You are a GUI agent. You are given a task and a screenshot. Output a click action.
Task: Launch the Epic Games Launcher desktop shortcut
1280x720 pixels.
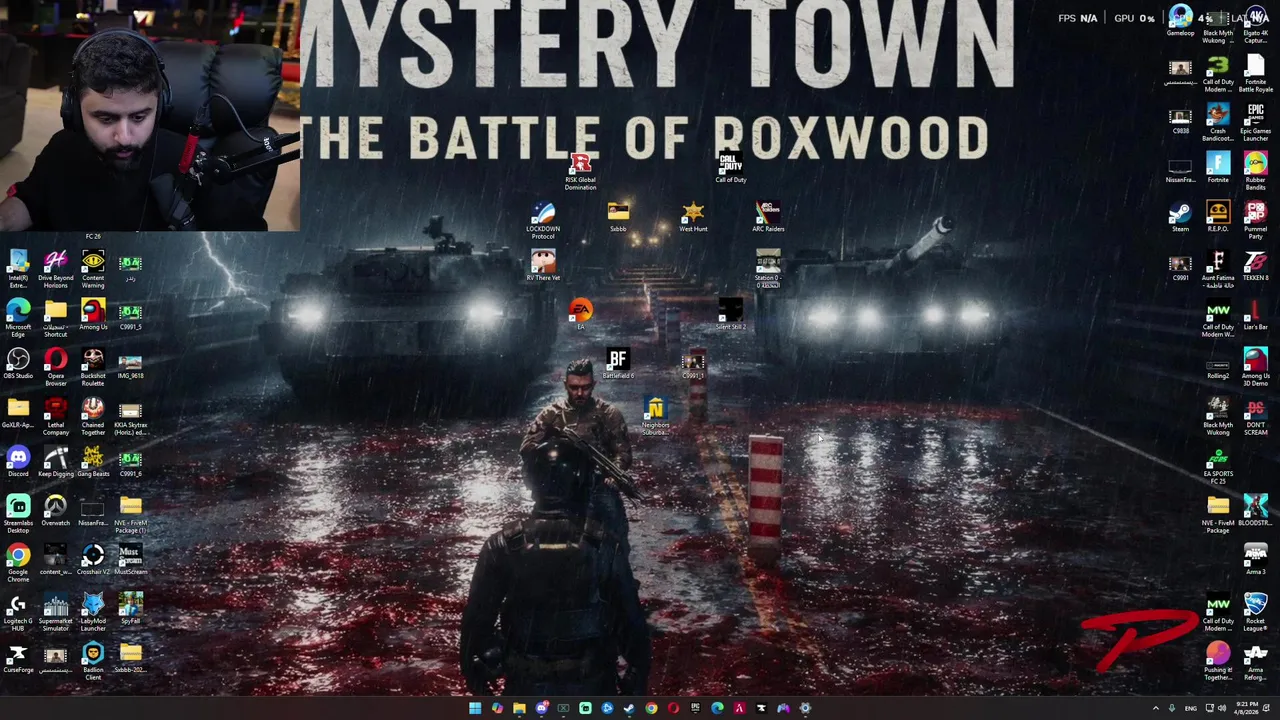(1255, 122)
